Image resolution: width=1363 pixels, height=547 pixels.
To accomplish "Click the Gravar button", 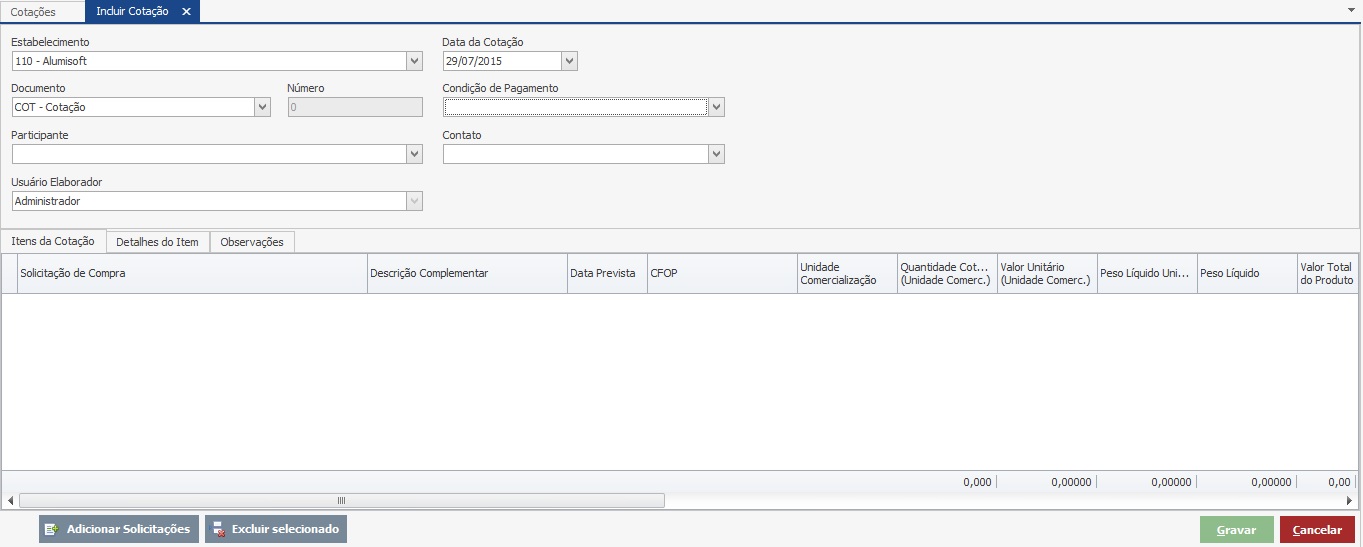I will [1236, 530].
